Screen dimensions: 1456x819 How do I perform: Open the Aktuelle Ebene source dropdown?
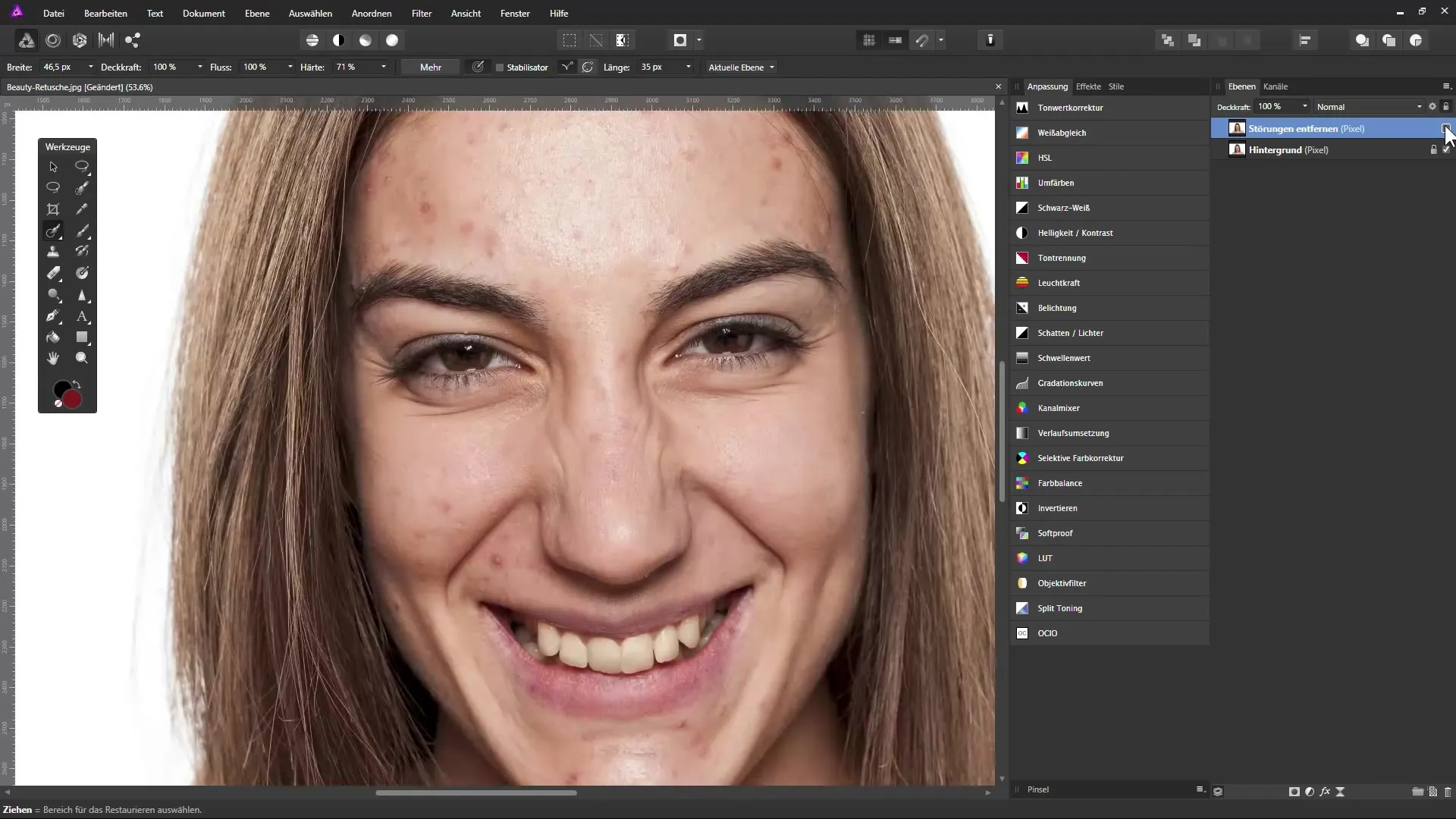coord(741,67)
